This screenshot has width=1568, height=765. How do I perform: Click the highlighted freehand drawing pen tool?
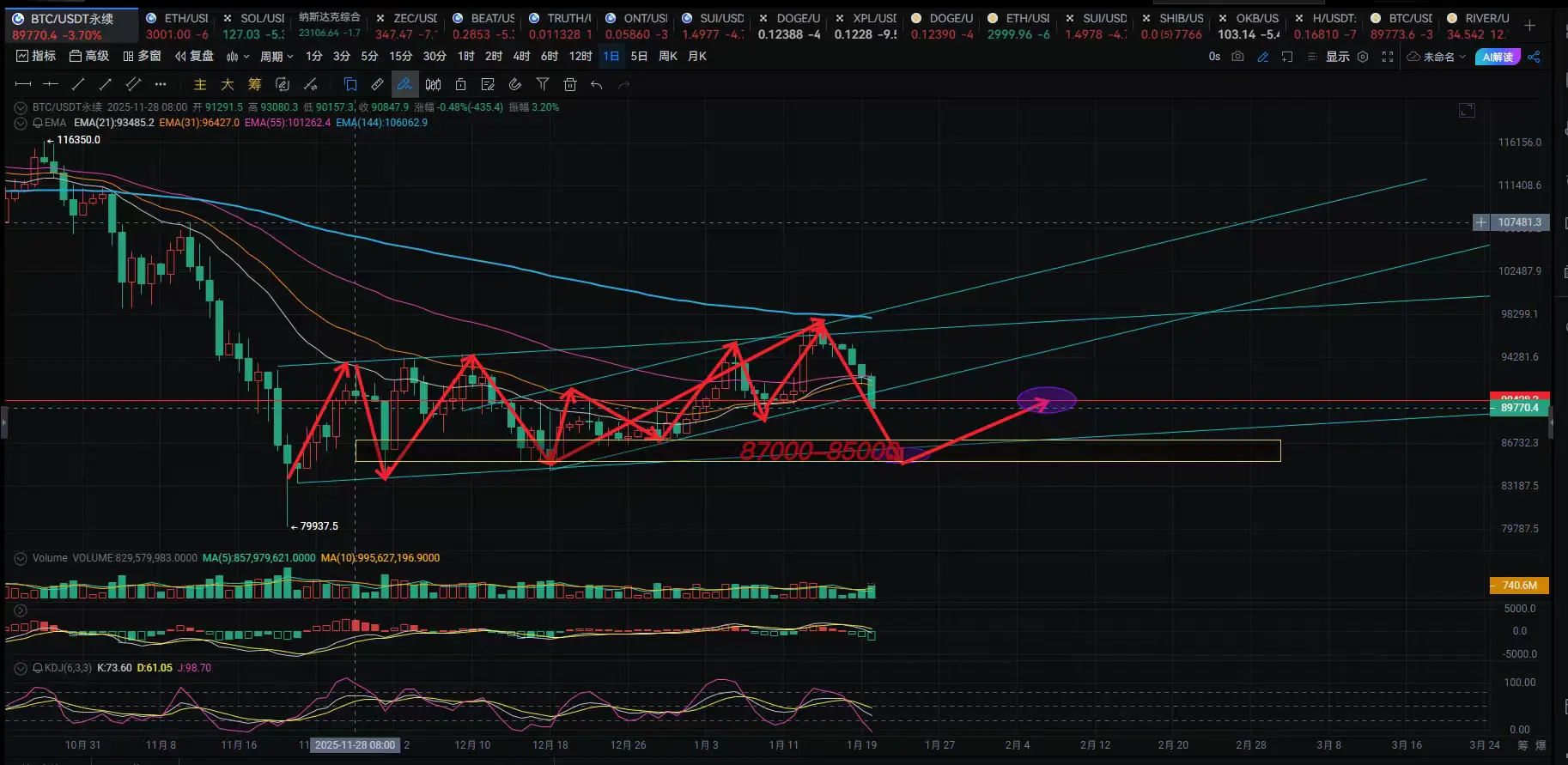tap(404, 84)
